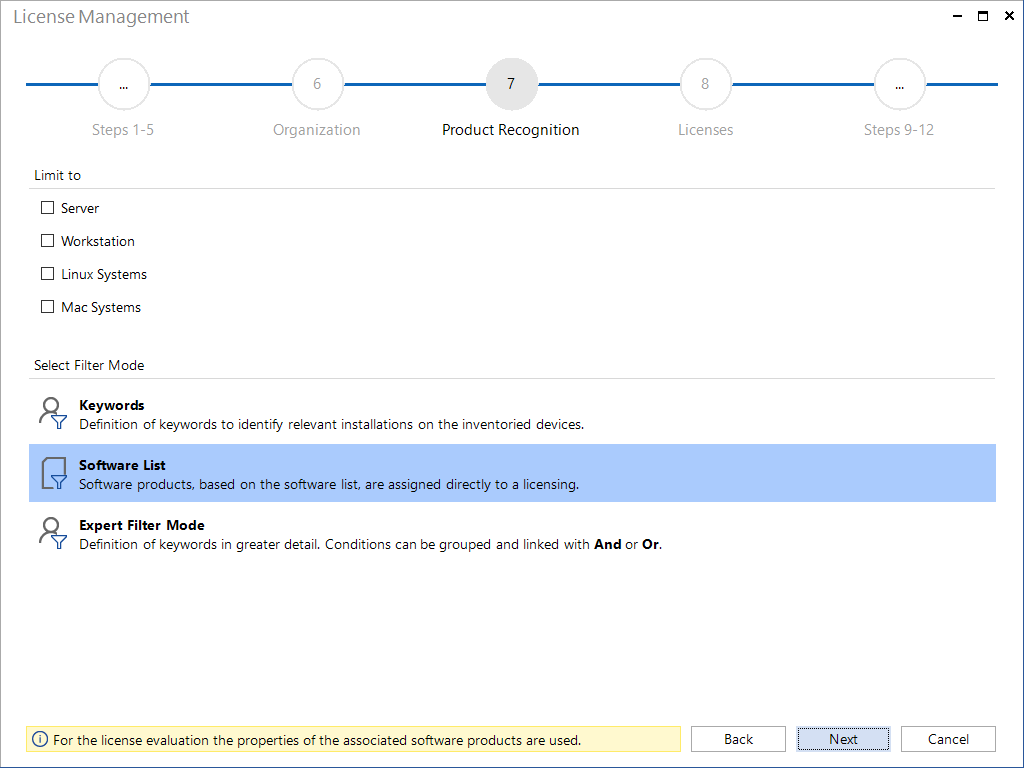The width and height of the screenshot is (1024, 768).
Task: Select the step 7 circle
Action: [x=511, y=84]
